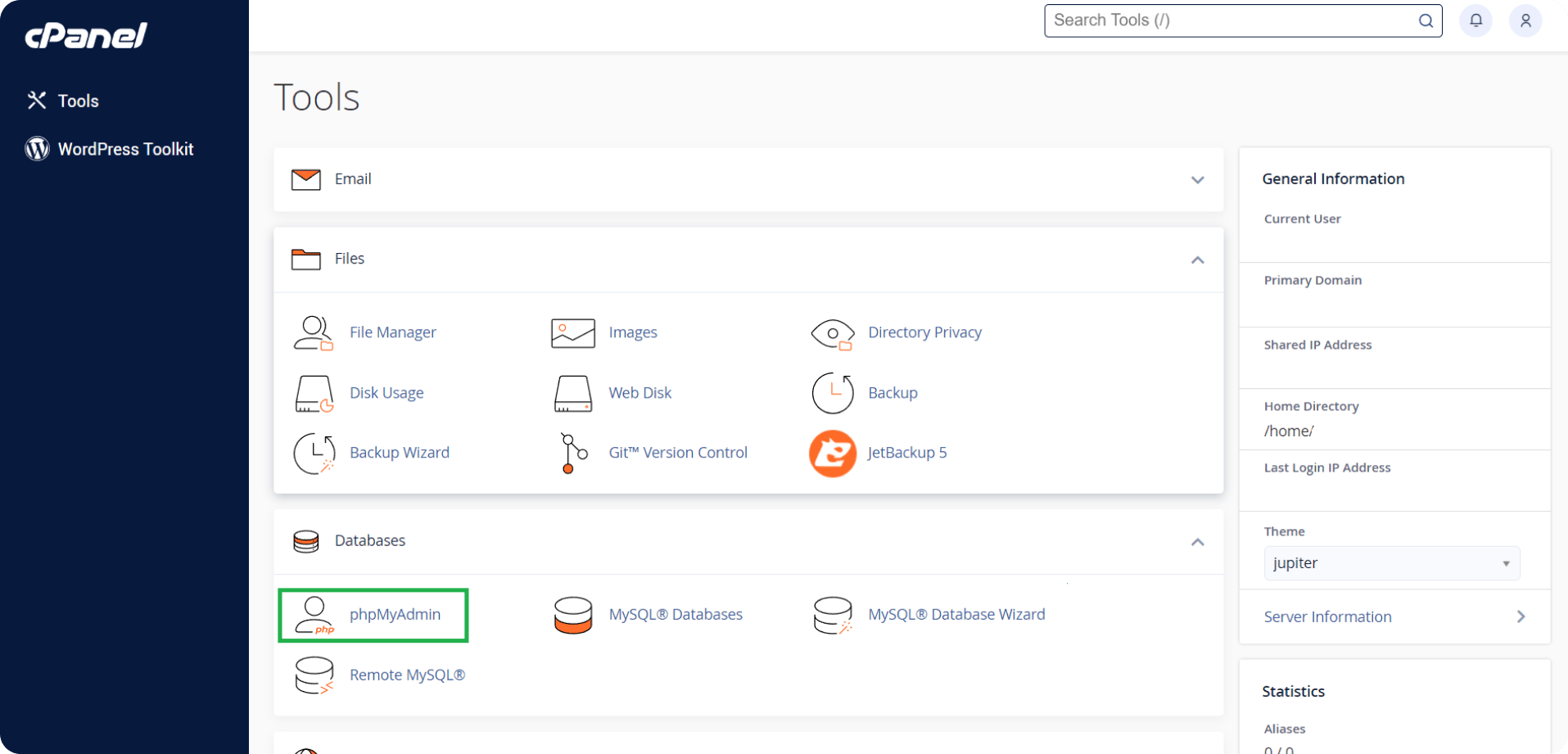Open the Git Version Control icon
Screen dimensions: 1568x754
coord(572,453)
